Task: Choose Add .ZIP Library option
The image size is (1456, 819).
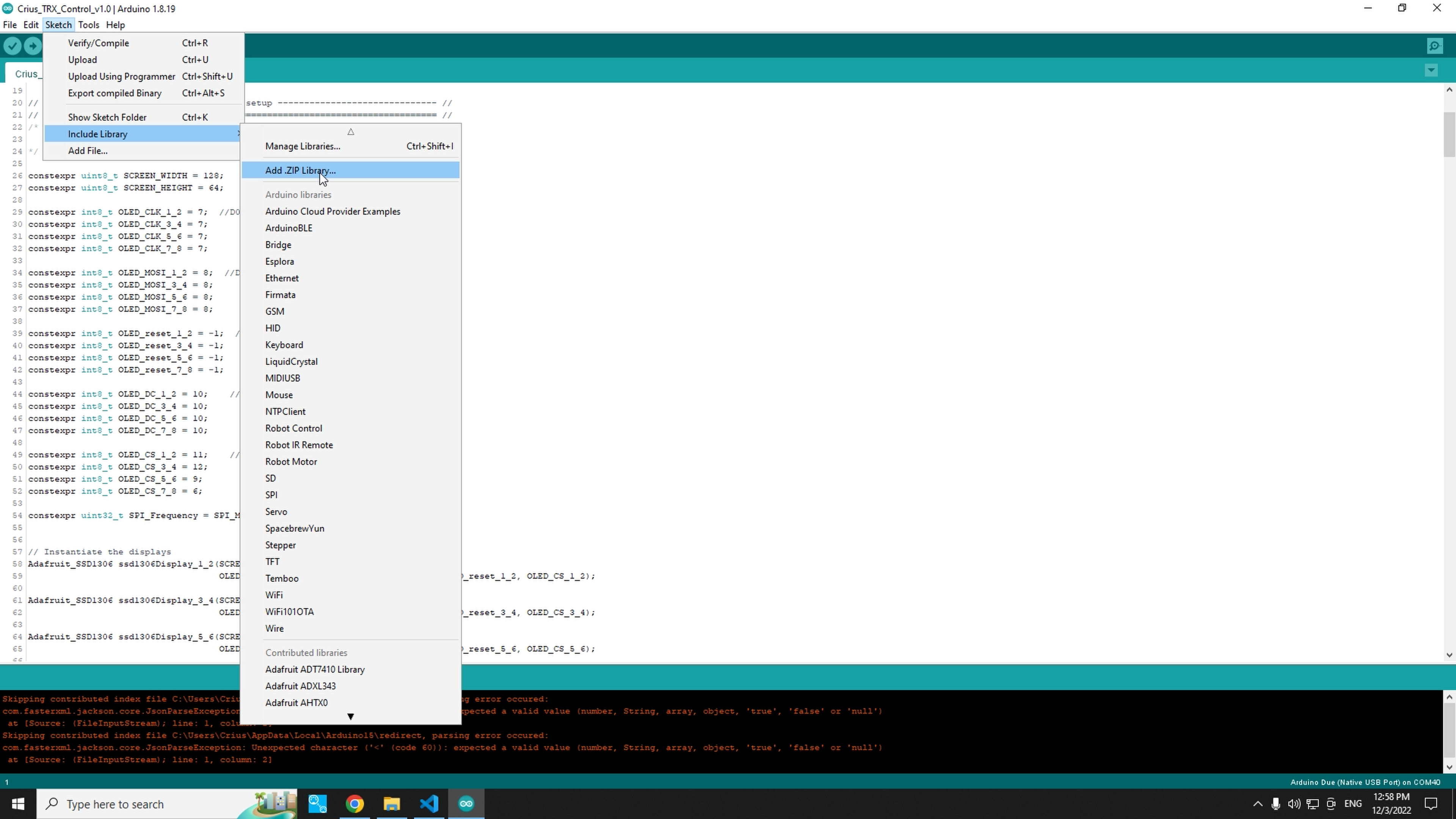Action: pyautogui.click(x=300, y=170)
